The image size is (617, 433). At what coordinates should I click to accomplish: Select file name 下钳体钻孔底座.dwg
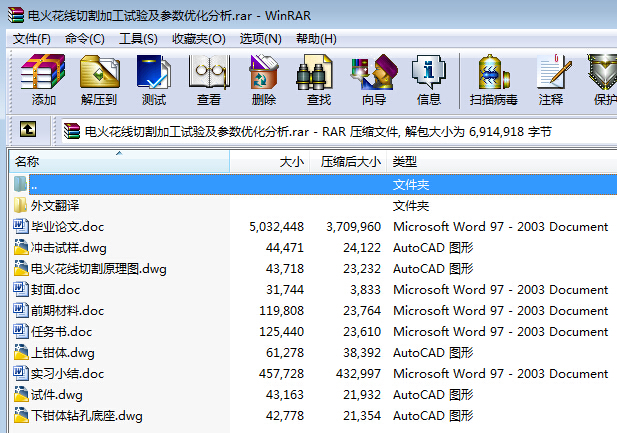click(x=87, y=416)
